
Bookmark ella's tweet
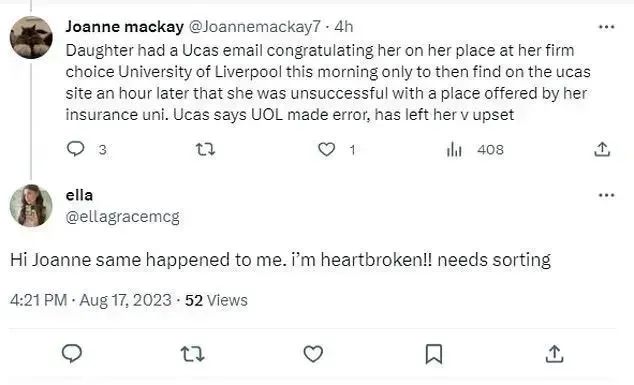coord(434,354)
